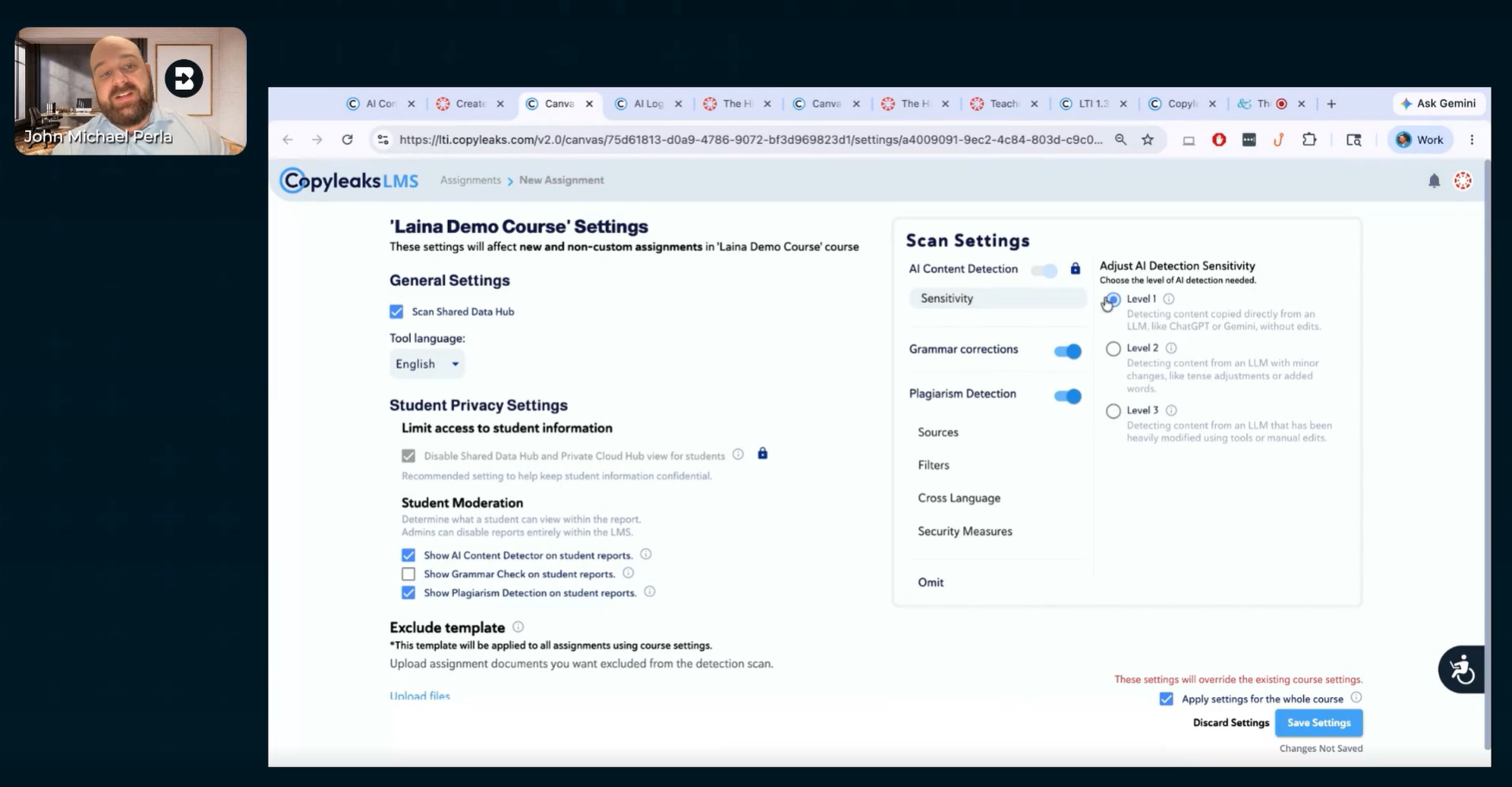1512x787 pixels.
Task: Open the accessibility widget
Action: coord(1461,670)
